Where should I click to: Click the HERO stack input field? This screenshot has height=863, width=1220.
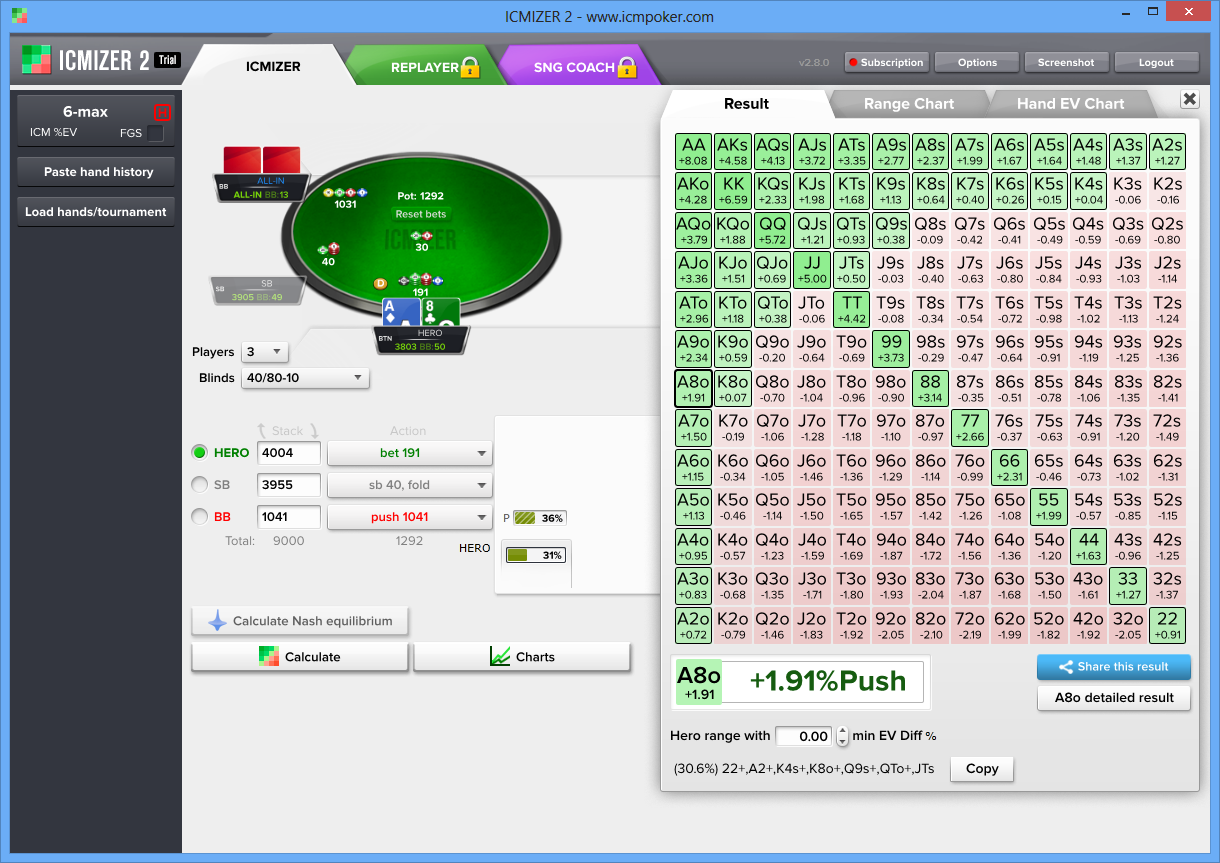(x=289, y=453)
